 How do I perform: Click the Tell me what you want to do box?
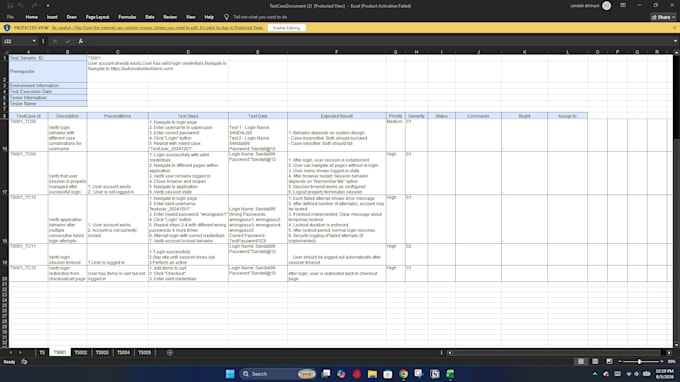click(x=260, y=17)
